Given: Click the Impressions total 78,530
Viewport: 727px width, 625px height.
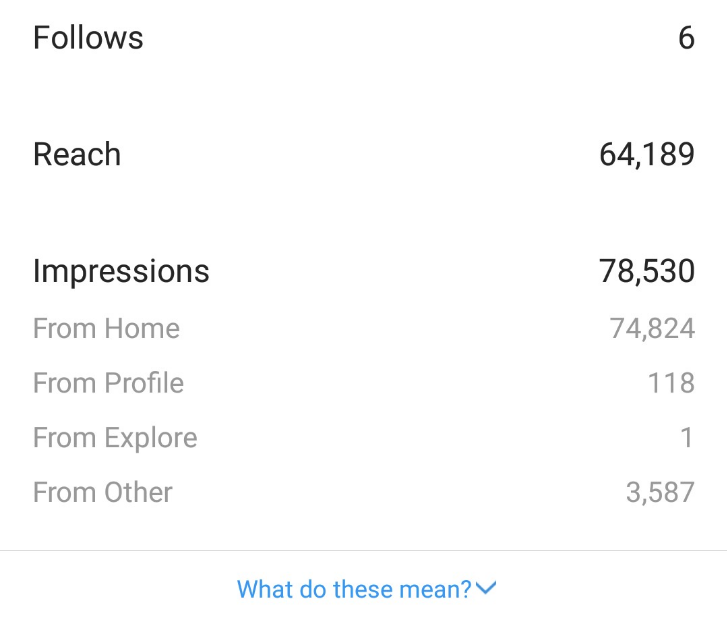Looking at the screenshot, I should (647, 271).
